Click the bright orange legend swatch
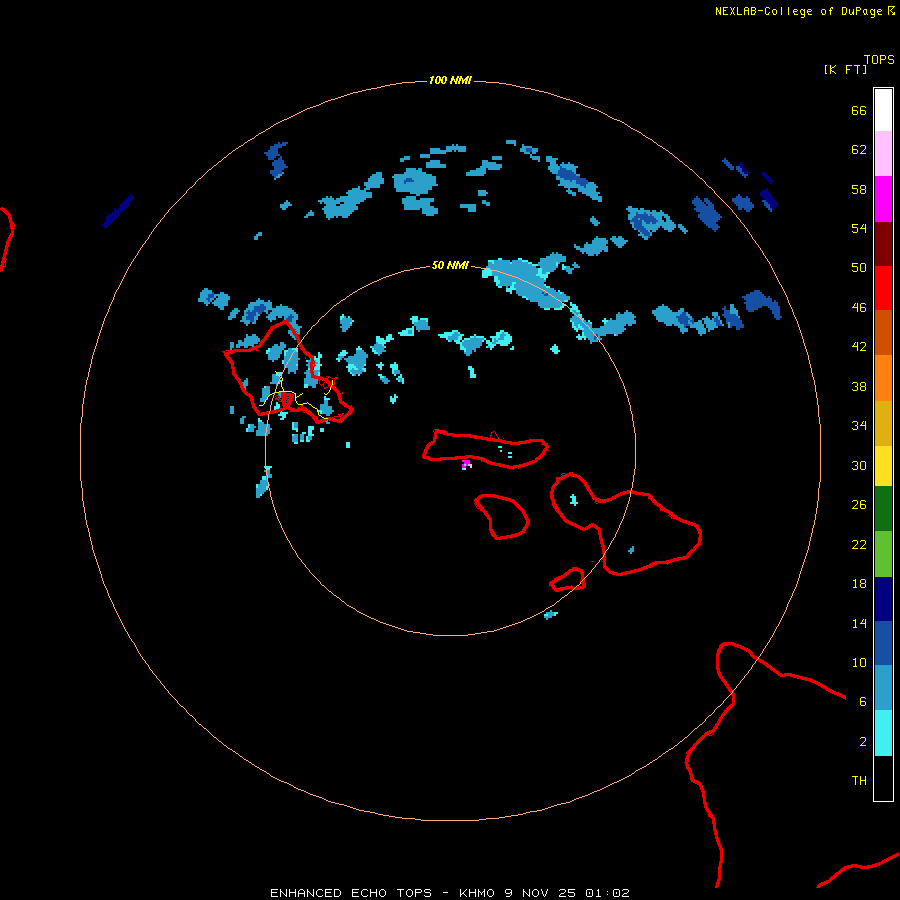The height and width of the screenshot is (900, 900). click(883, 378)
